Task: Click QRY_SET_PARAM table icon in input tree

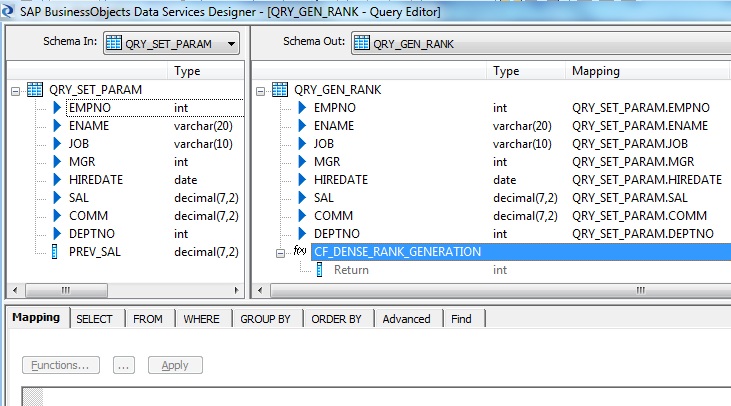Action: [x=35, y=89]
